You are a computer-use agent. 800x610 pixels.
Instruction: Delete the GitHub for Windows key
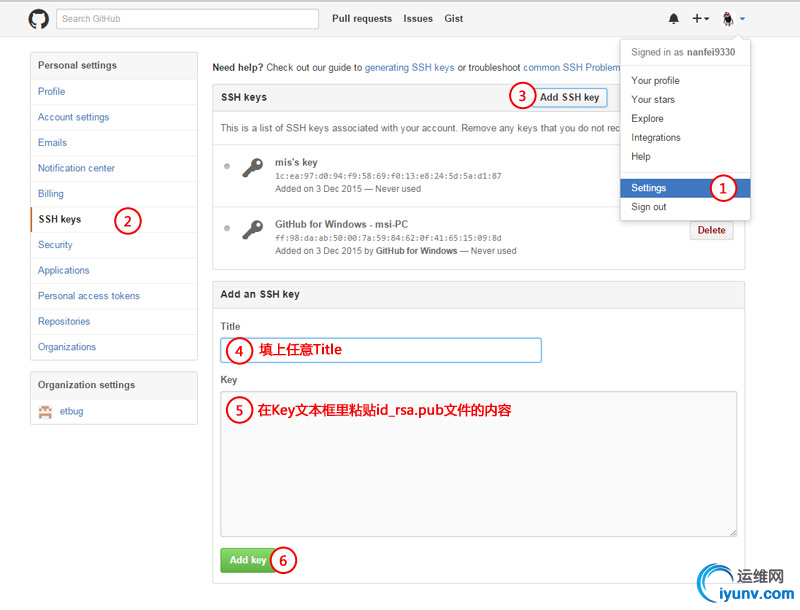point(711,231)
